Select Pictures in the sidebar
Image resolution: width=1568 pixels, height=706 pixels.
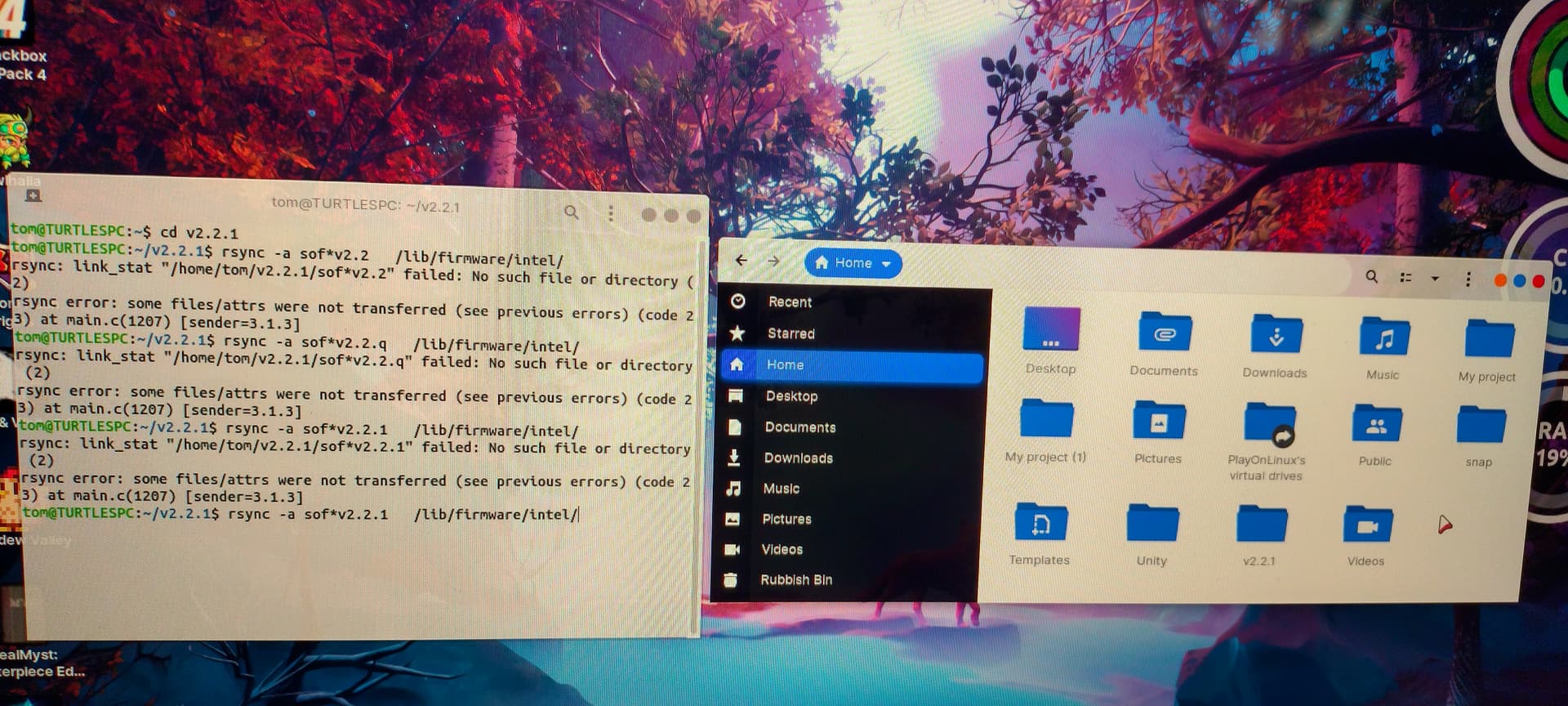[x=848, y=520]
